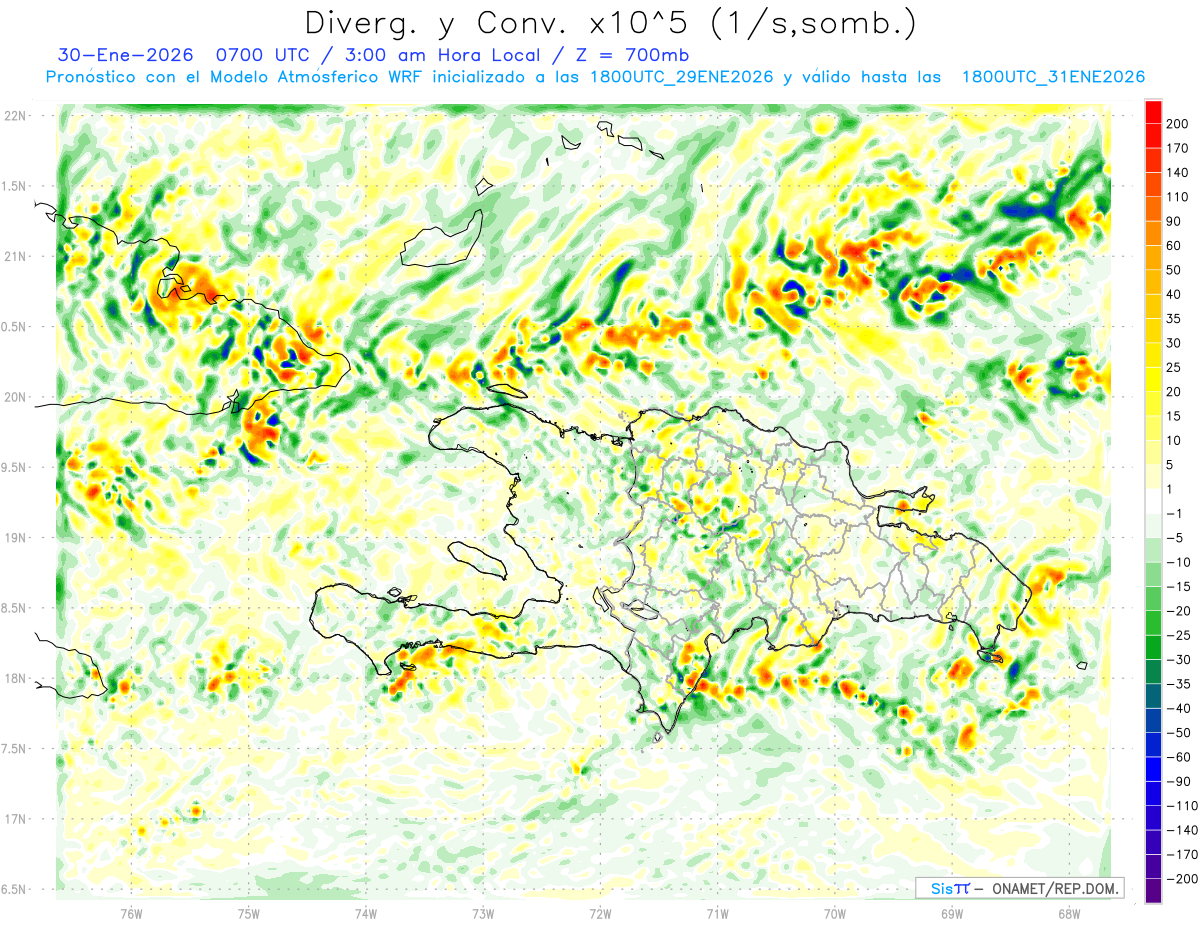Click the colorbar value '-35'
The width and height of the screenshot is (1200, 927).
pyautogui.click(x=1179, y=685)
